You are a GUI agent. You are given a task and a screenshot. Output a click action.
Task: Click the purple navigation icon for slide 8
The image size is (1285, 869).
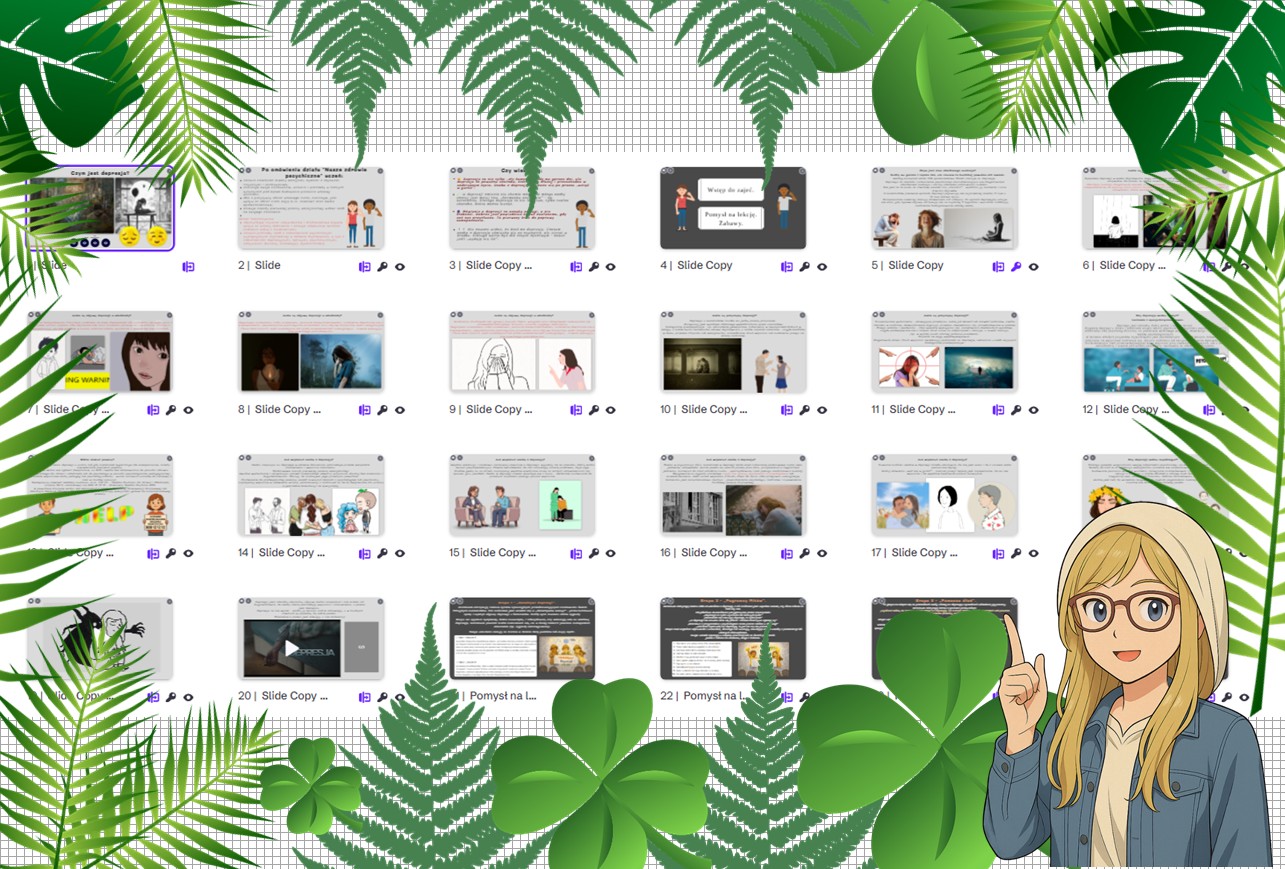(x=365, y=410)
